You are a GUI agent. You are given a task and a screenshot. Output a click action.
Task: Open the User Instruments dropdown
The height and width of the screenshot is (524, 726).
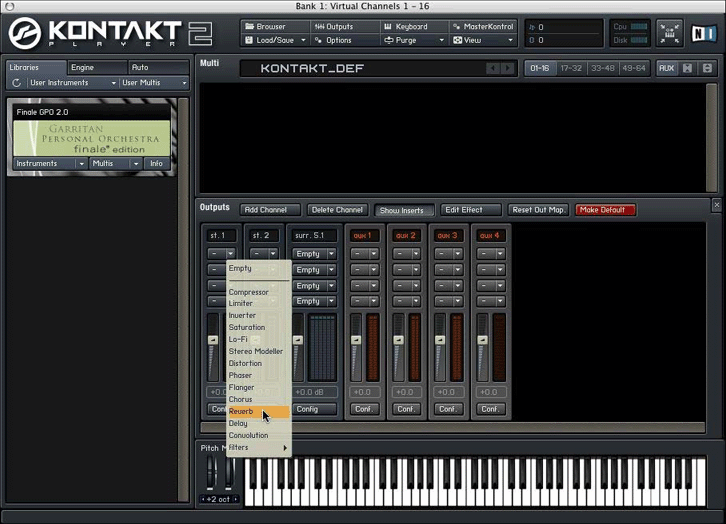point(73,83)
